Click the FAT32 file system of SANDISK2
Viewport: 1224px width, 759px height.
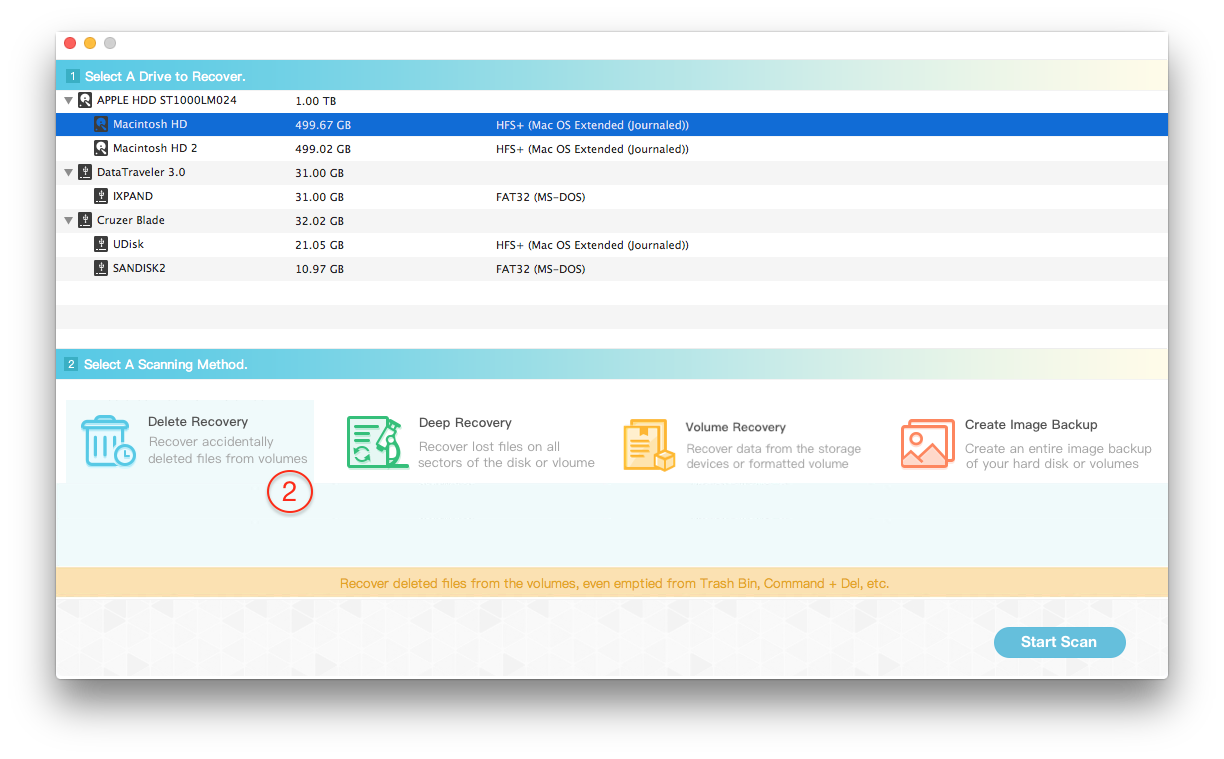(540, 269)
